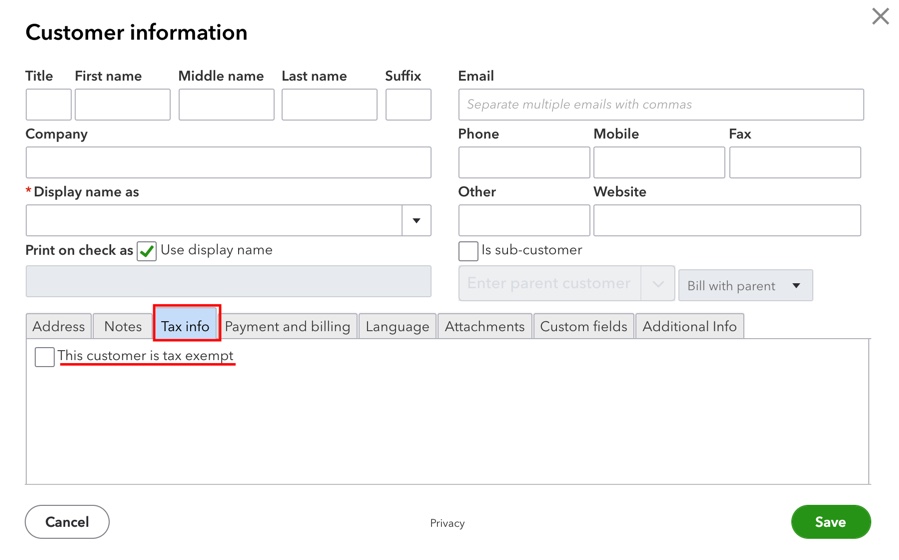Image resolution: width=899 pixels, height=560 pixels.
Task: Close the Customer information dialog
Action: [880, 16]
